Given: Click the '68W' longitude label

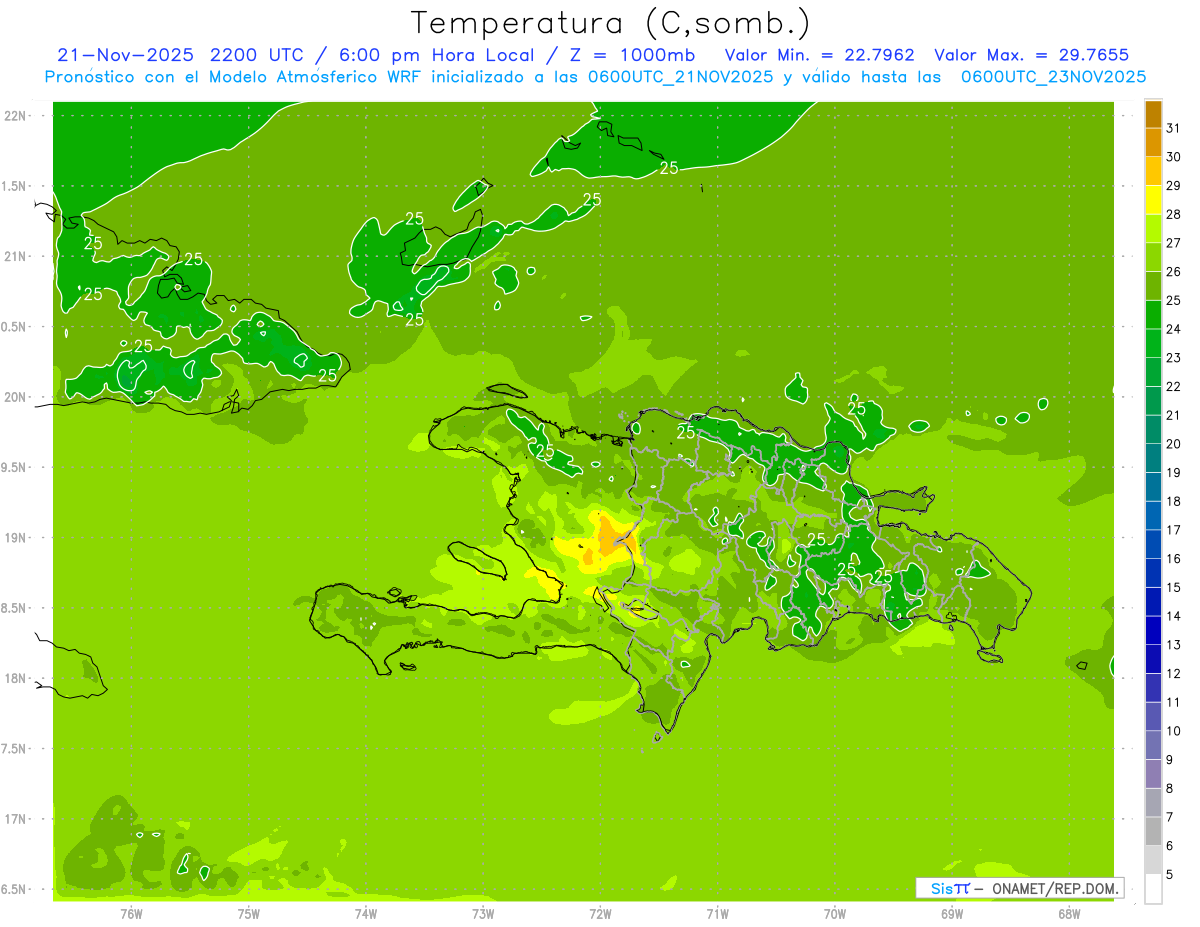Looking at the screenshot, I should click(x=1069, y=914).
